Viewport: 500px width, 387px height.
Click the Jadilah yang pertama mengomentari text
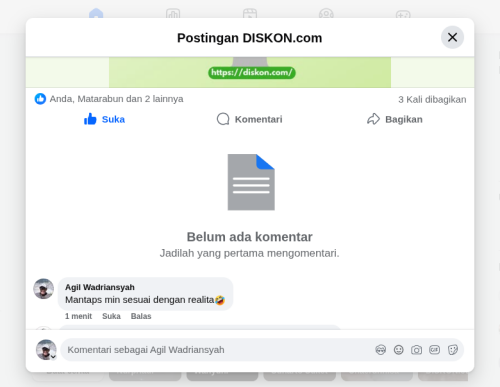pyautogui.click(x=249, y=253)
